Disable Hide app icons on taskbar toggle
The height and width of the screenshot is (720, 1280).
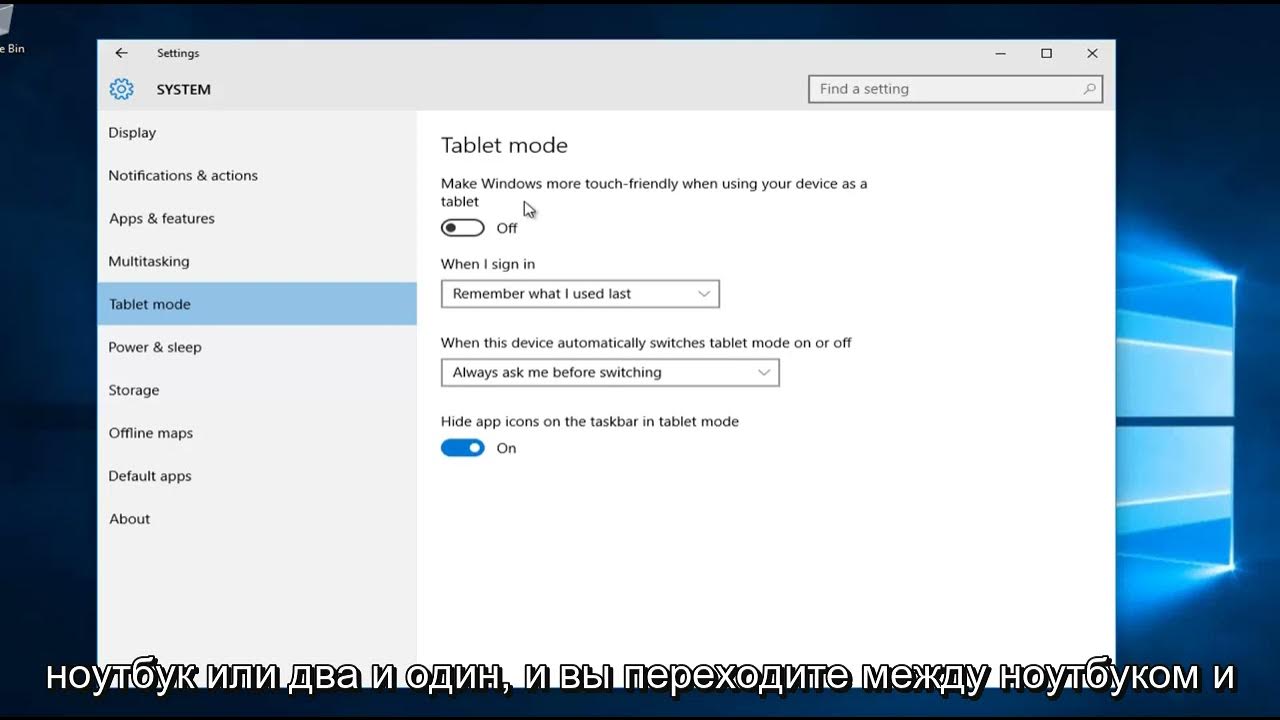tap(462, 448)
